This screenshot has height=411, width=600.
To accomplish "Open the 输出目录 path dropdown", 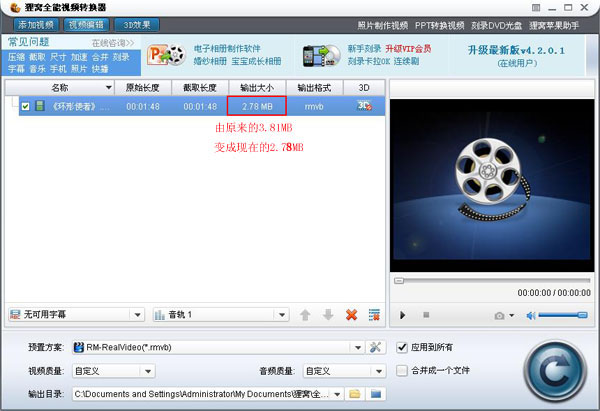I will pos(207,394).
